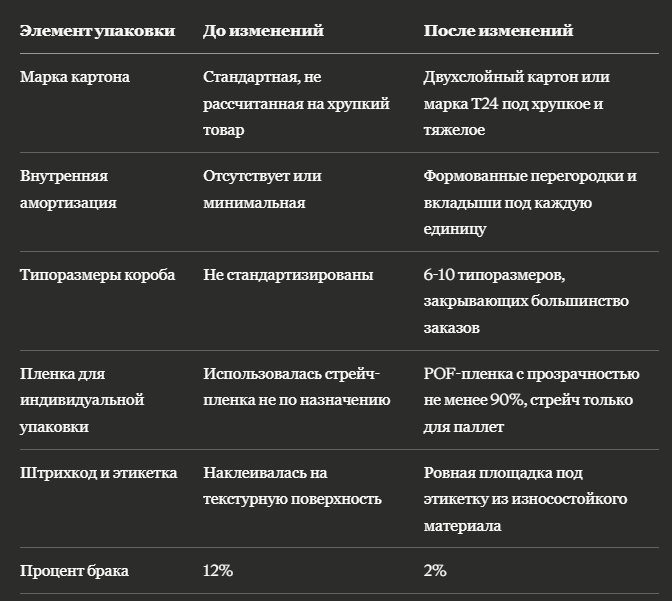Image resolution: width=672 pixels, height=601 pixels.
Task: Select the 'Типоразмеры короба' row label
Action: [97, 275]
